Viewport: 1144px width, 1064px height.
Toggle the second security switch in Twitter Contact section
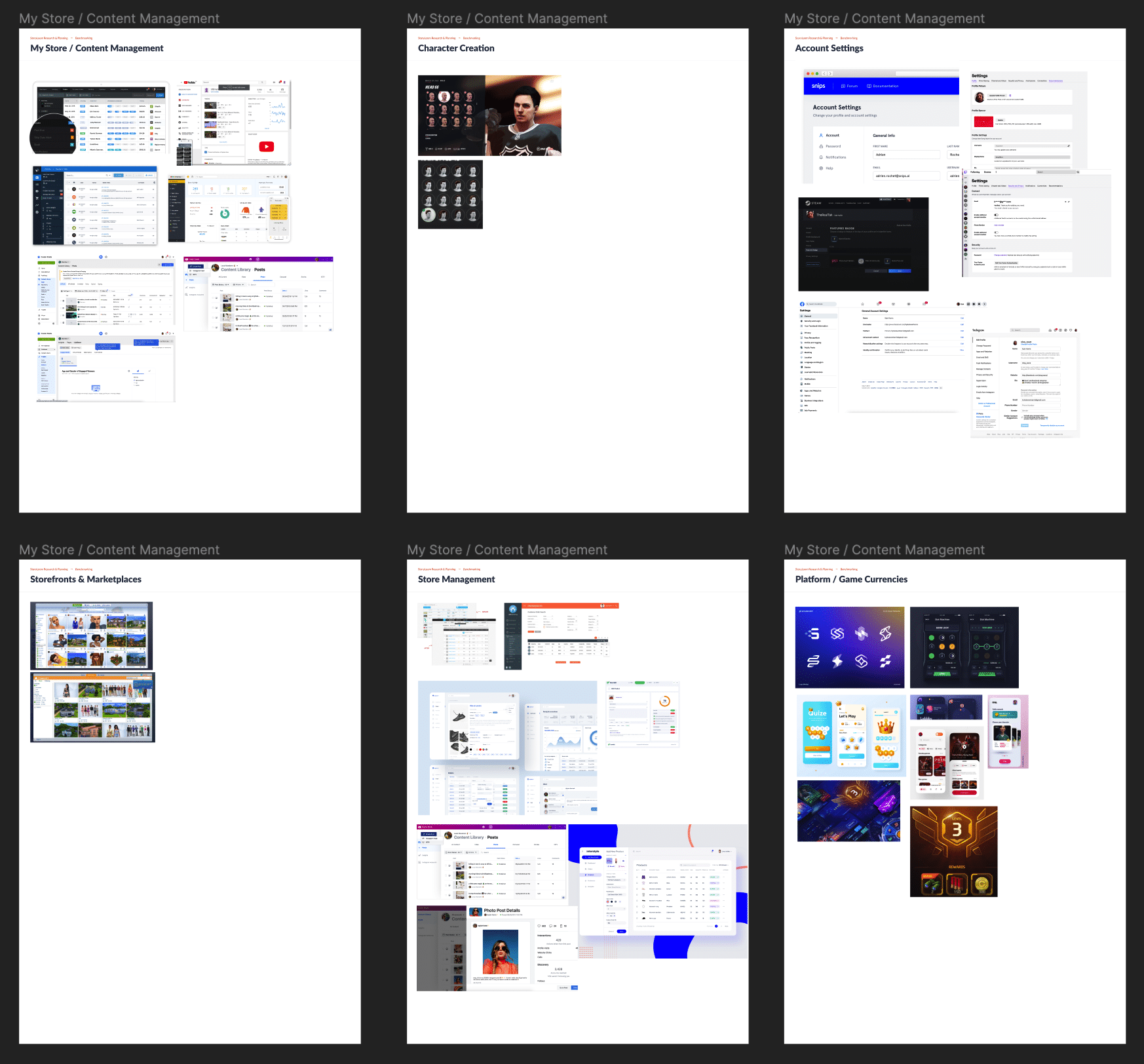pyautogui.click(x=997, y=233)
